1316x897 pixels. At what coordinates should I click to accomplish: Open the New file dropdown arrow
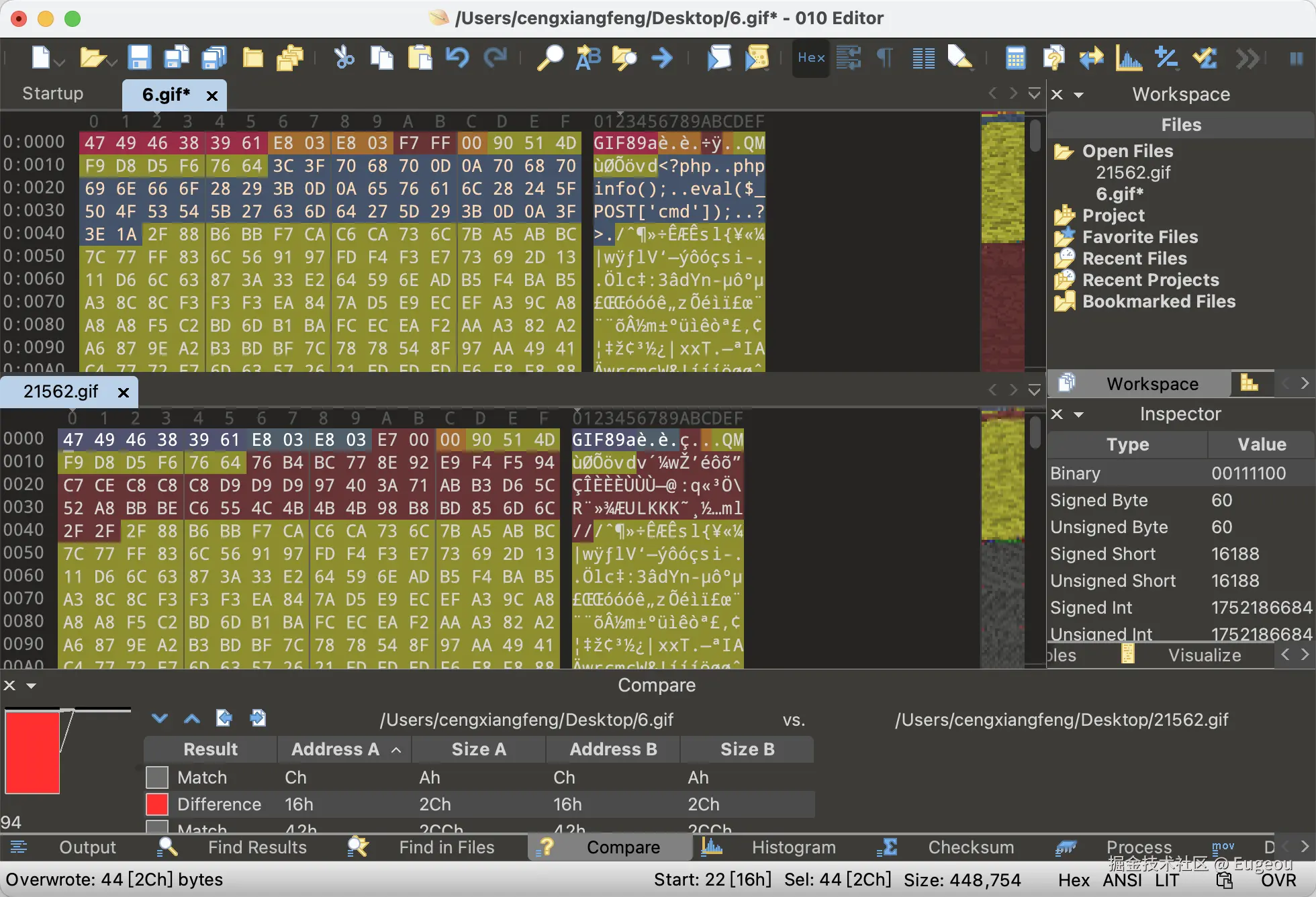point(60,62)
